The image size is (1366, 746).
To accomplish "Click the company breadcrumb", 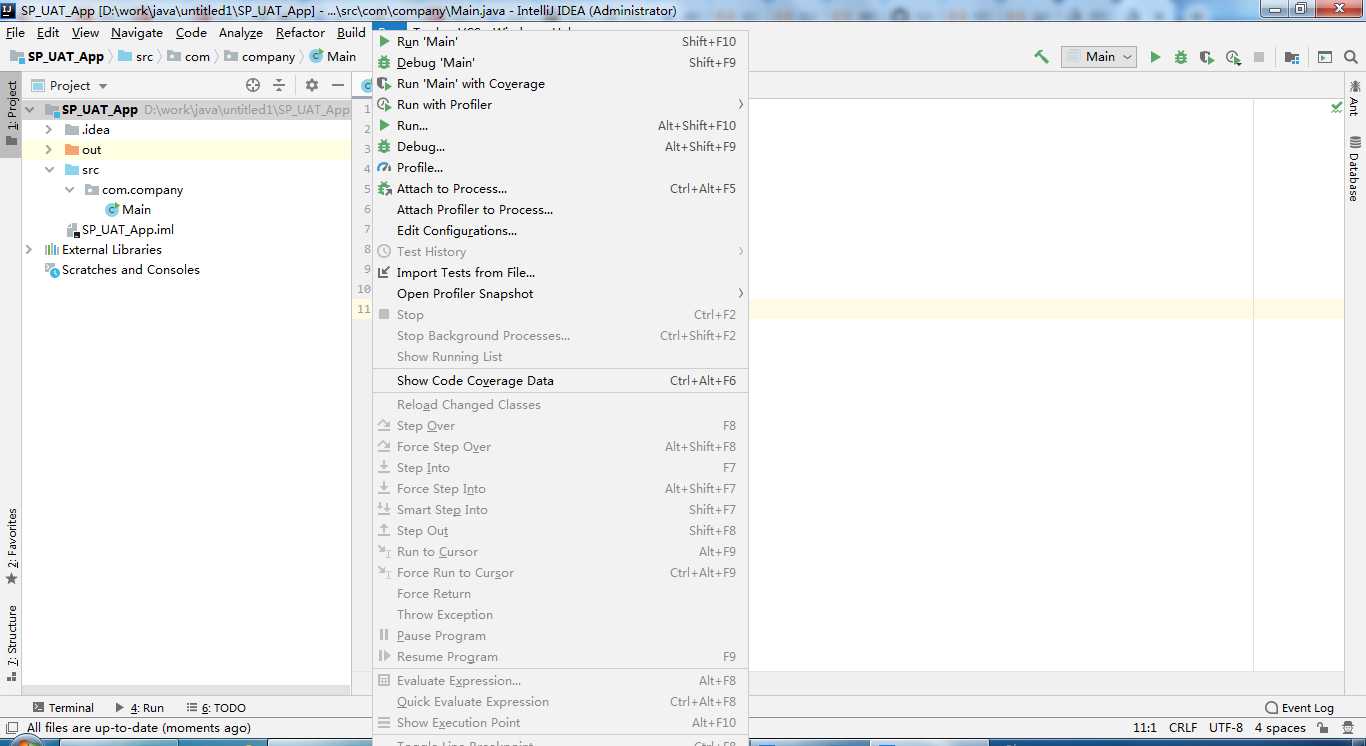I will click(260, 56).
